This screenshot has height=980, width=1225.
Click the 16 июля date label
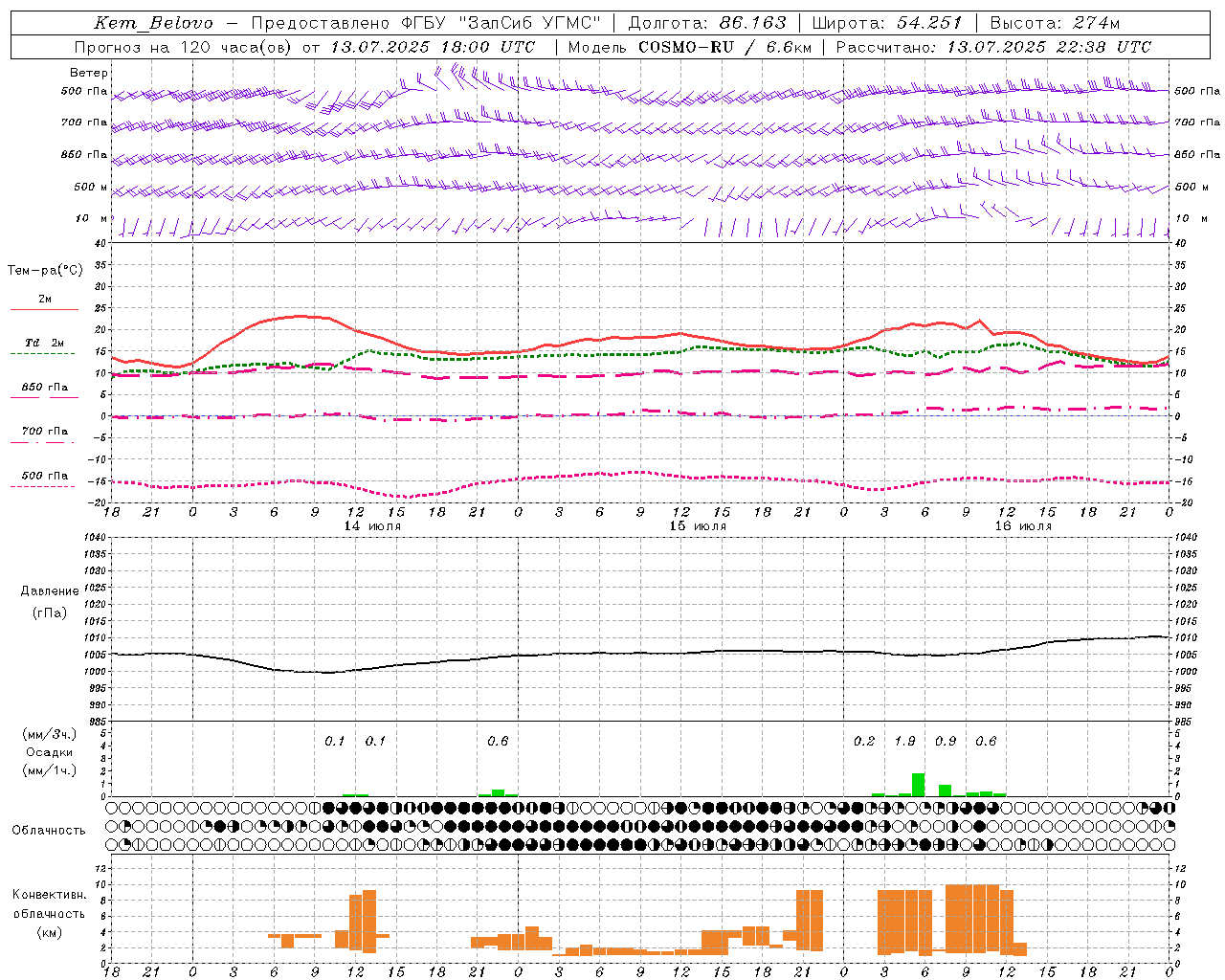pyautogui.click(x=1023, y=526)
